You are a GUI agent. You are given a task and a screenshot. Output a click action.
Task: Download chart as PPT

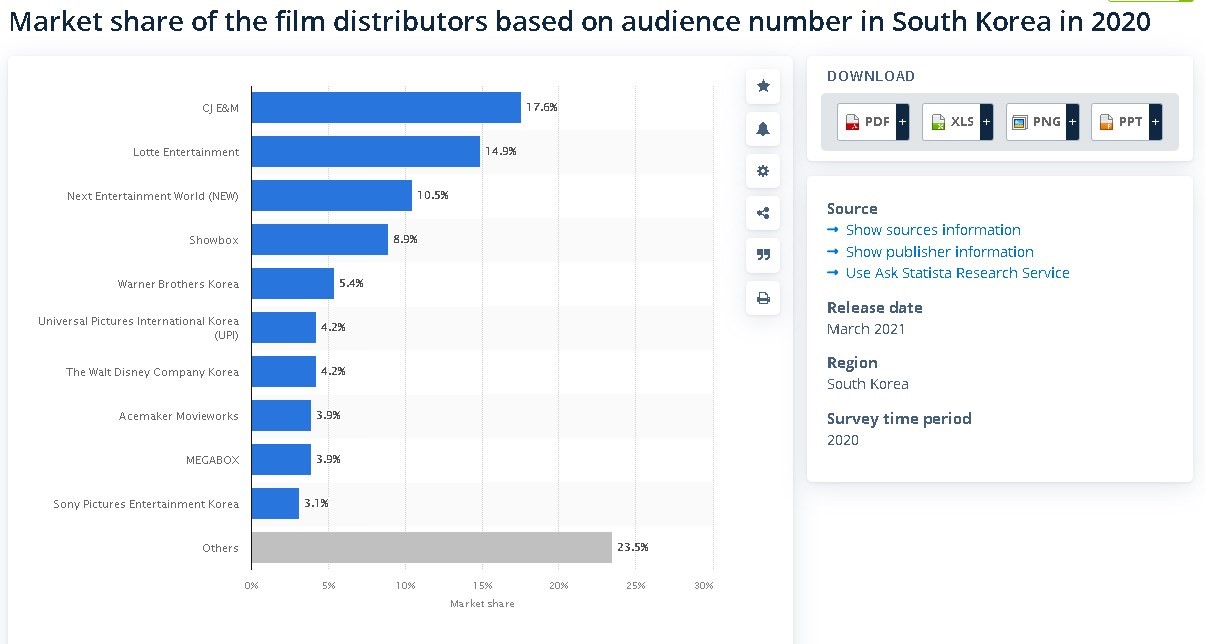(1120, 122)
